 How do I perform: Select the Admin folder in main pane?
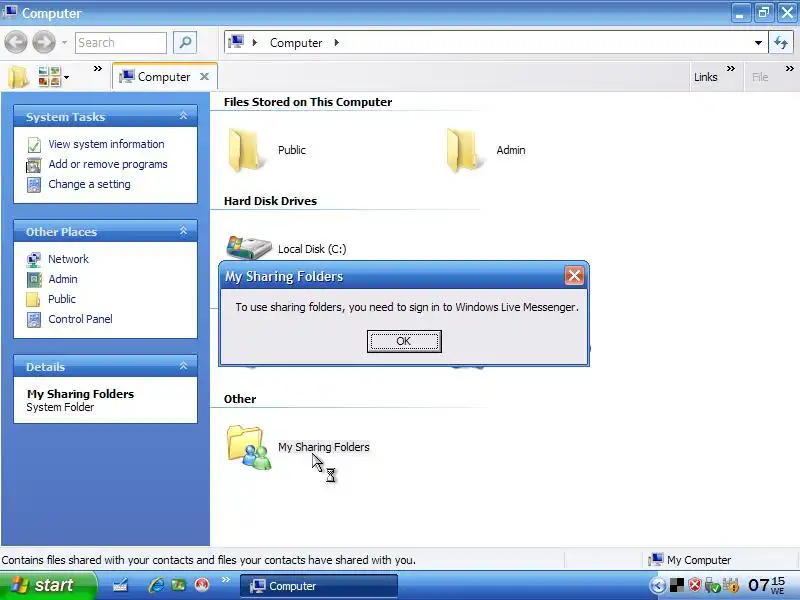[486, 150]
